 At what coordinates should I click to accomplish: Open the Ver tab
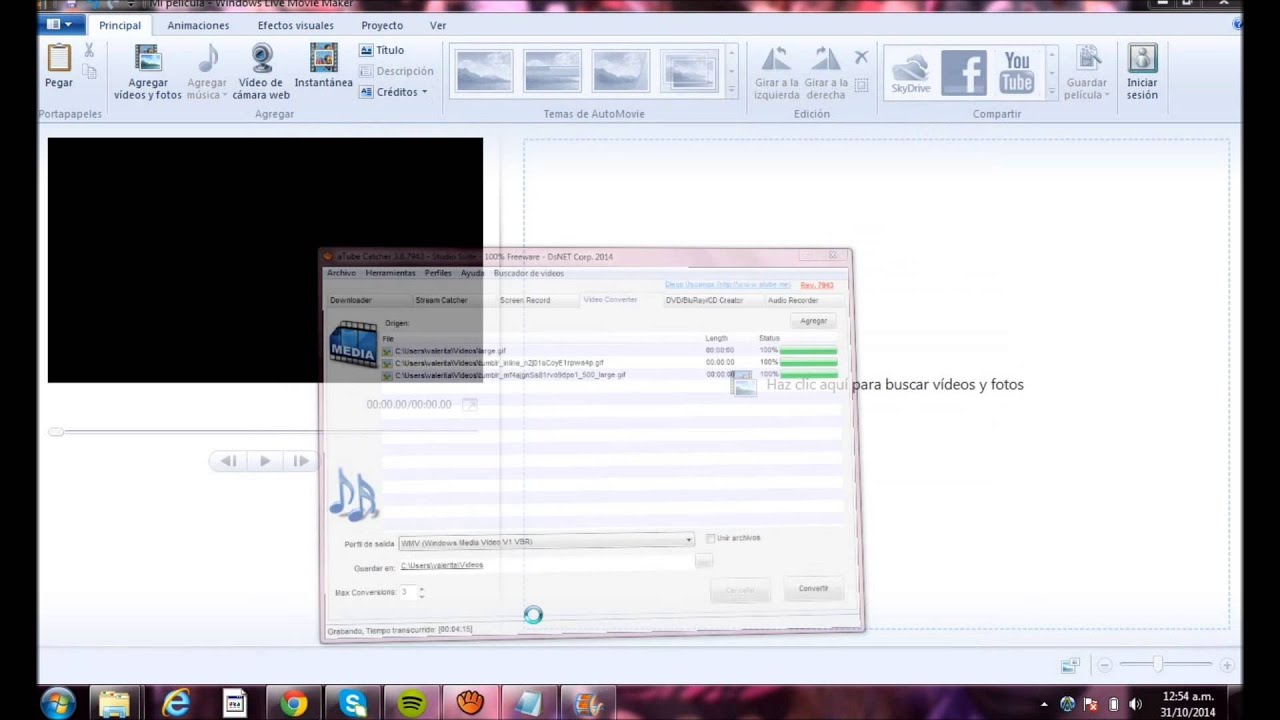coord(438,25)
